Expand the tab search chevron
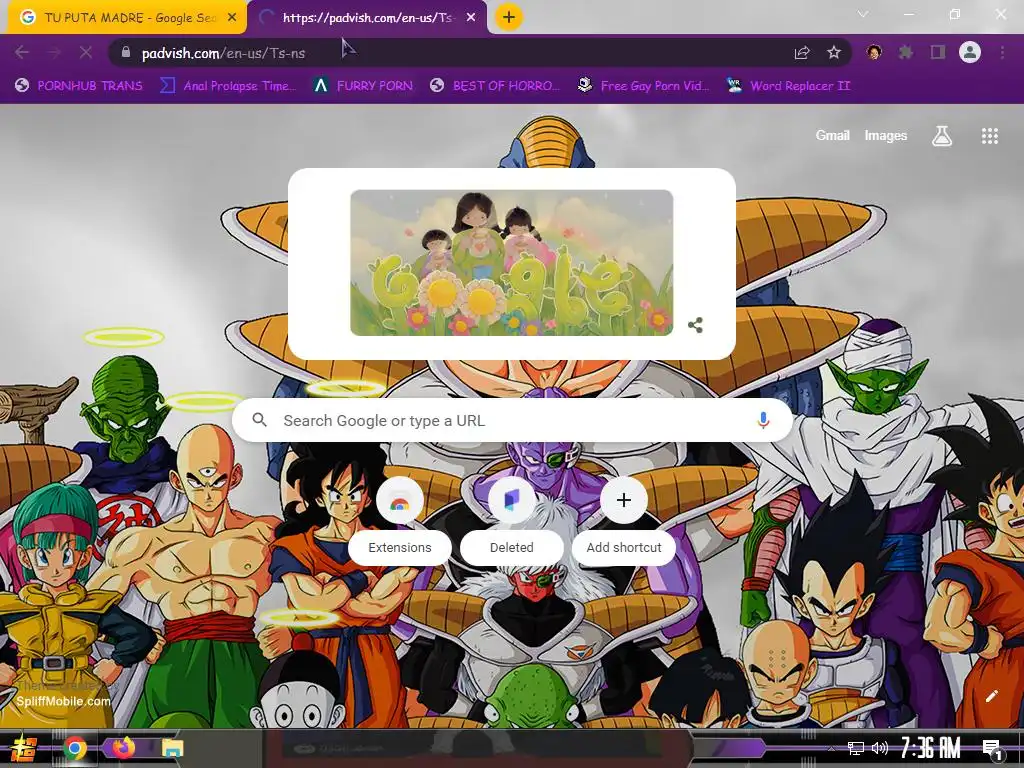1024x768 pixels. (863, 14)
